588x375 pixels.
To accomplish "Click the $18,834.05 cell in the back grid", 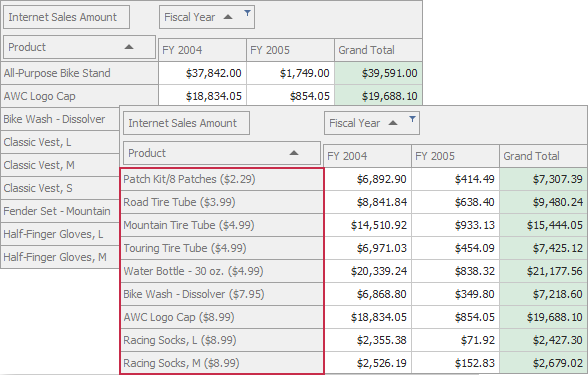I will [202, 96].
